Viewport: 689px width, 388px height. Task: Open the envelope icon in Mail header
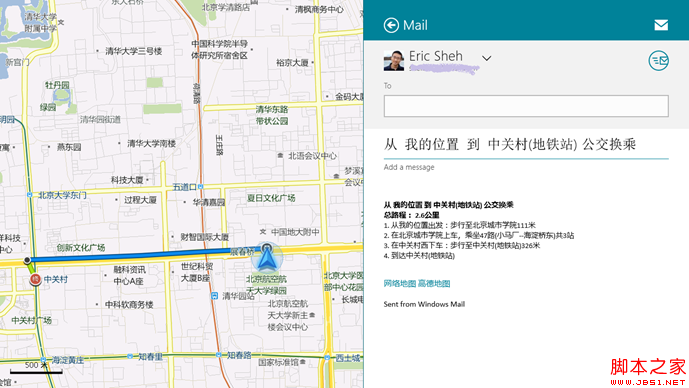click(x=661, y=25)
